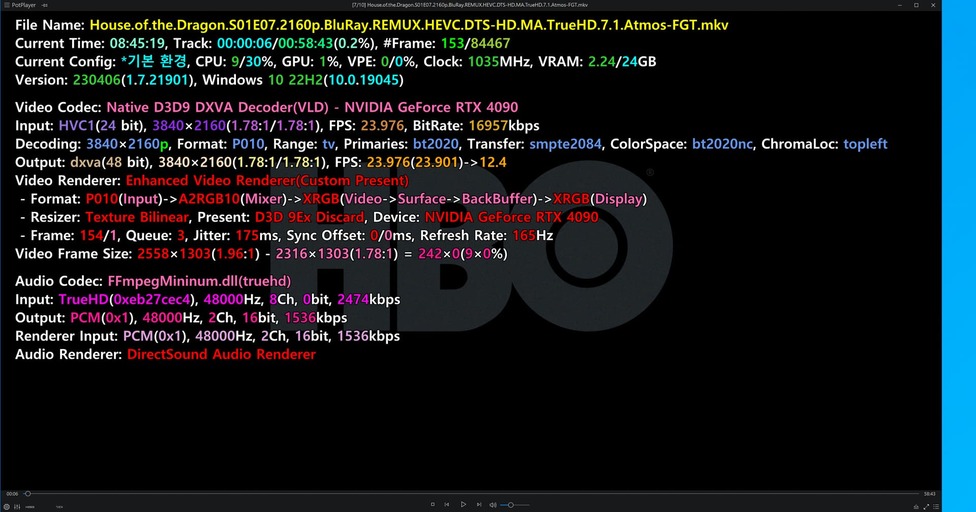This screenshot has height=512, width=976.
Task: Click the Current Time 08:45:19 value
Action: (137, 44)
